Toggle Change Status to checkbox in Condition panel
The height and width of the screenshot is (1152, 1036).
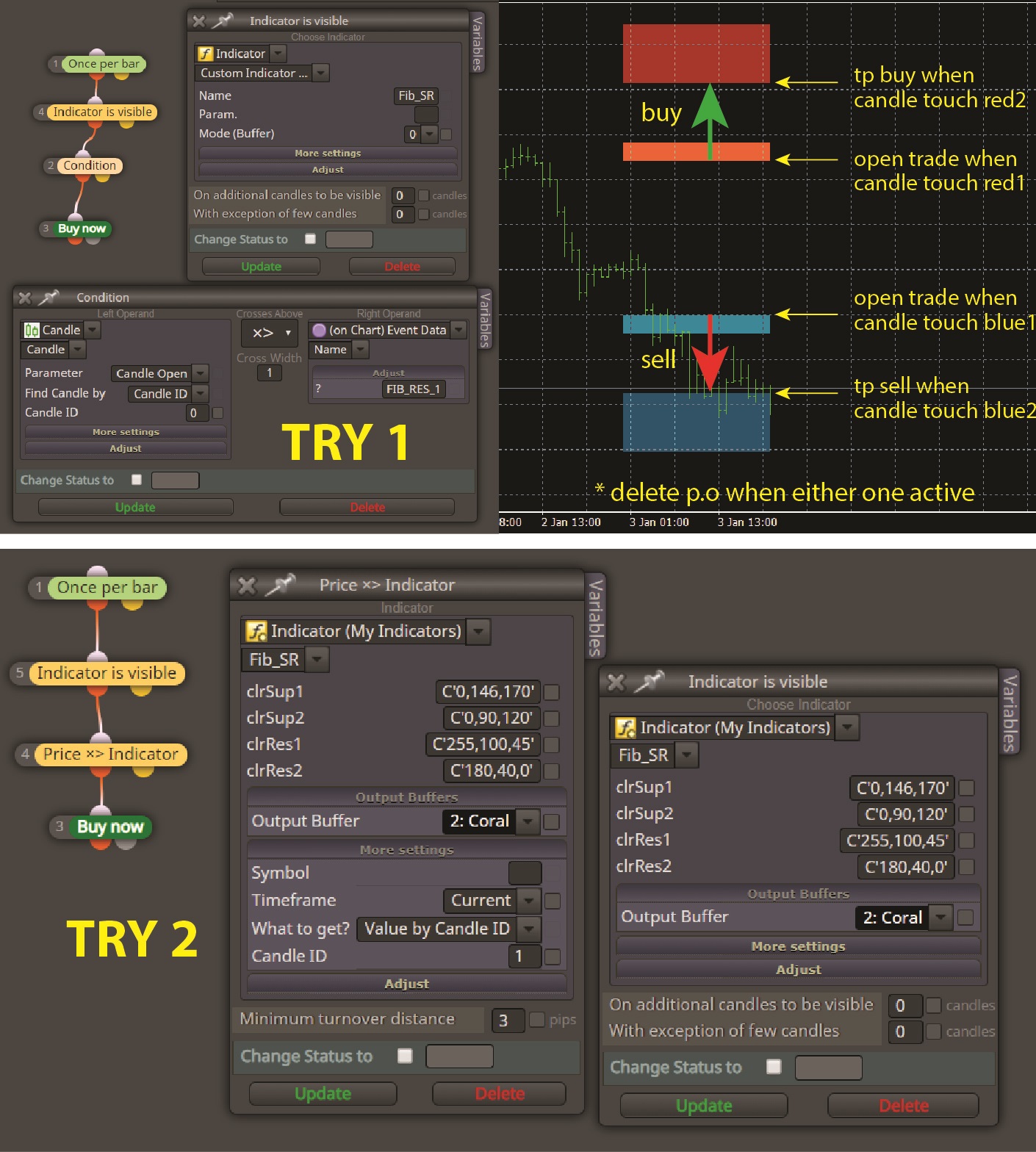[x=136, y=480]
